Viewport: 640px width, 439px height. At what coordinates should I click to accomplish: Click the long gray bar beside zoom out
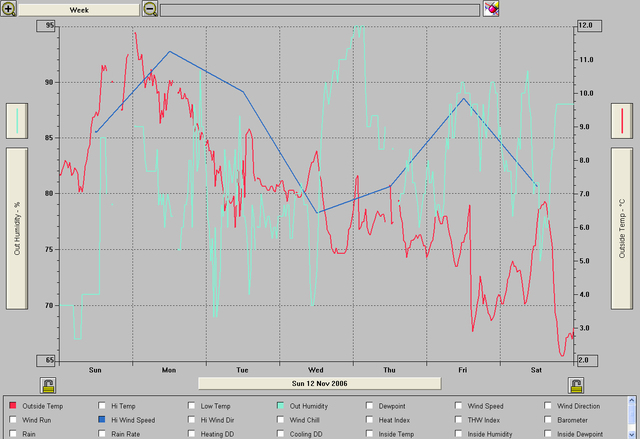(320, 8)
